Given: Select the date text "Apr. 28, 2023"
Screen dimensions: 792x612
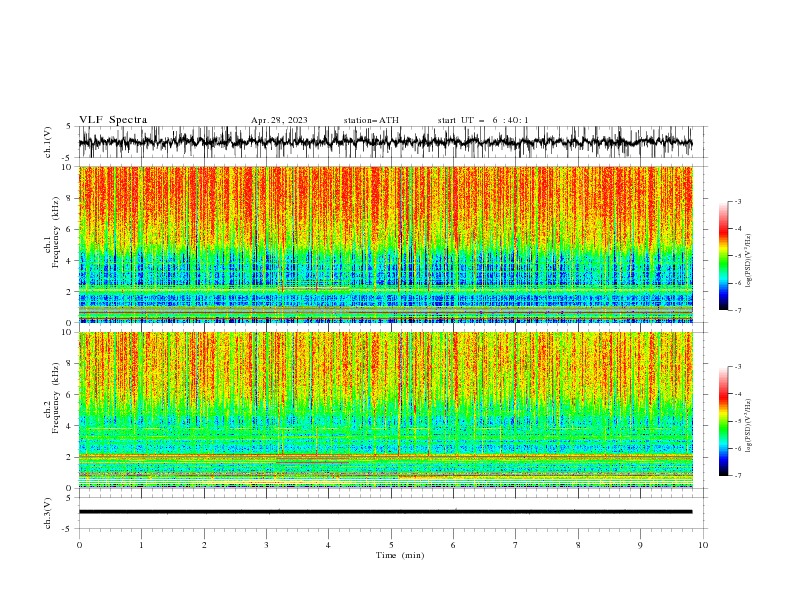Looking at the screenshot, I should tap(279, 120).
